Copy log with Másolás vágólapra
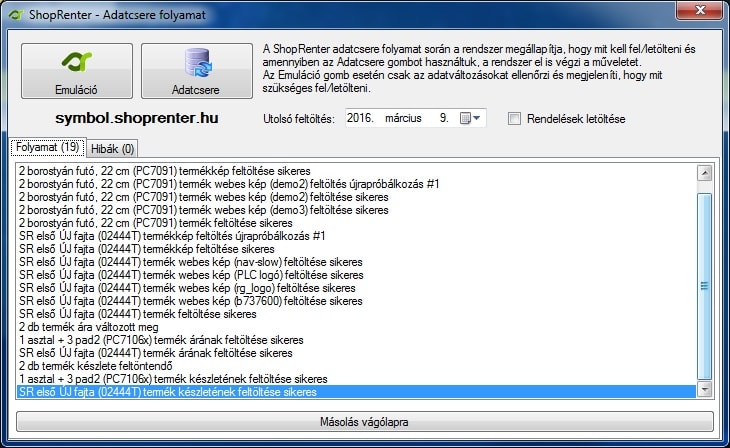730x448 pixels. pos(365,422)
